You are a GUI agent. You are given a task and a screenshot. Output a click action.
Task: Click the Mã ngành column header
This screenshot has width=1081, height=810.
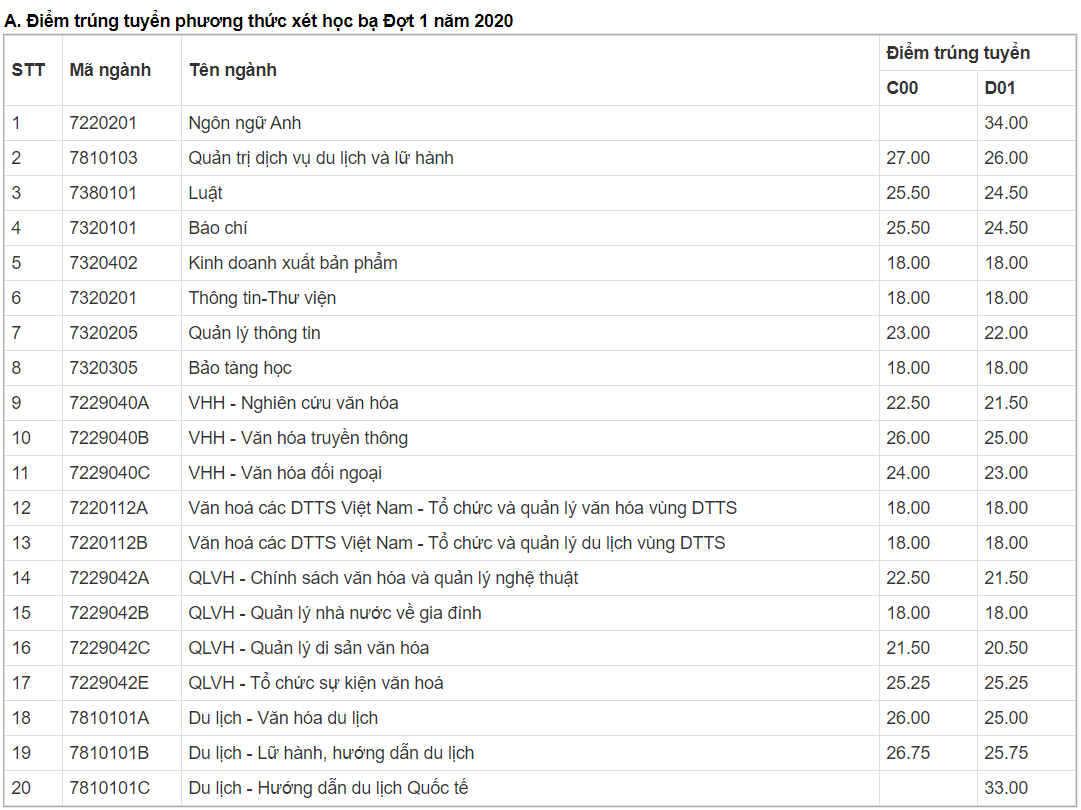click(110, 70)
